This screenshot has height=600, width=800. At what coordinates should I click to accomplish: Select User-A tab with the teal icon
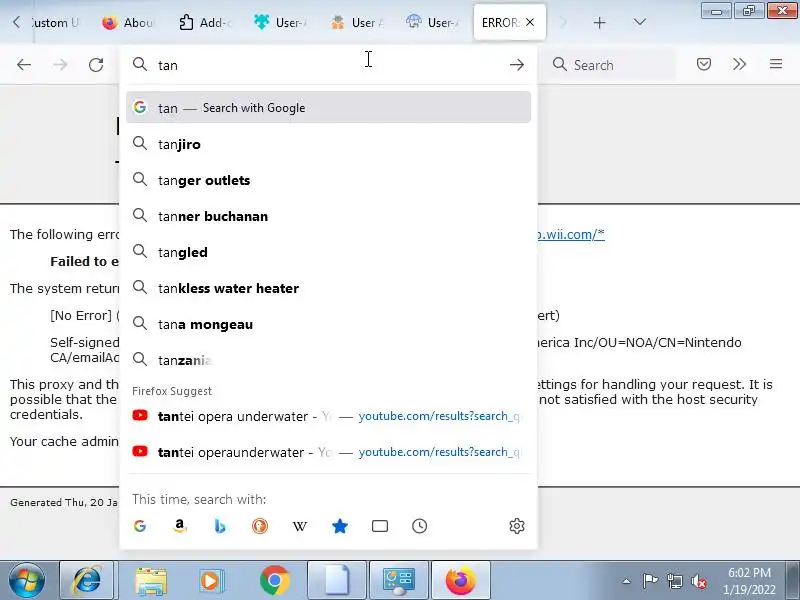(x=280, y=22)
